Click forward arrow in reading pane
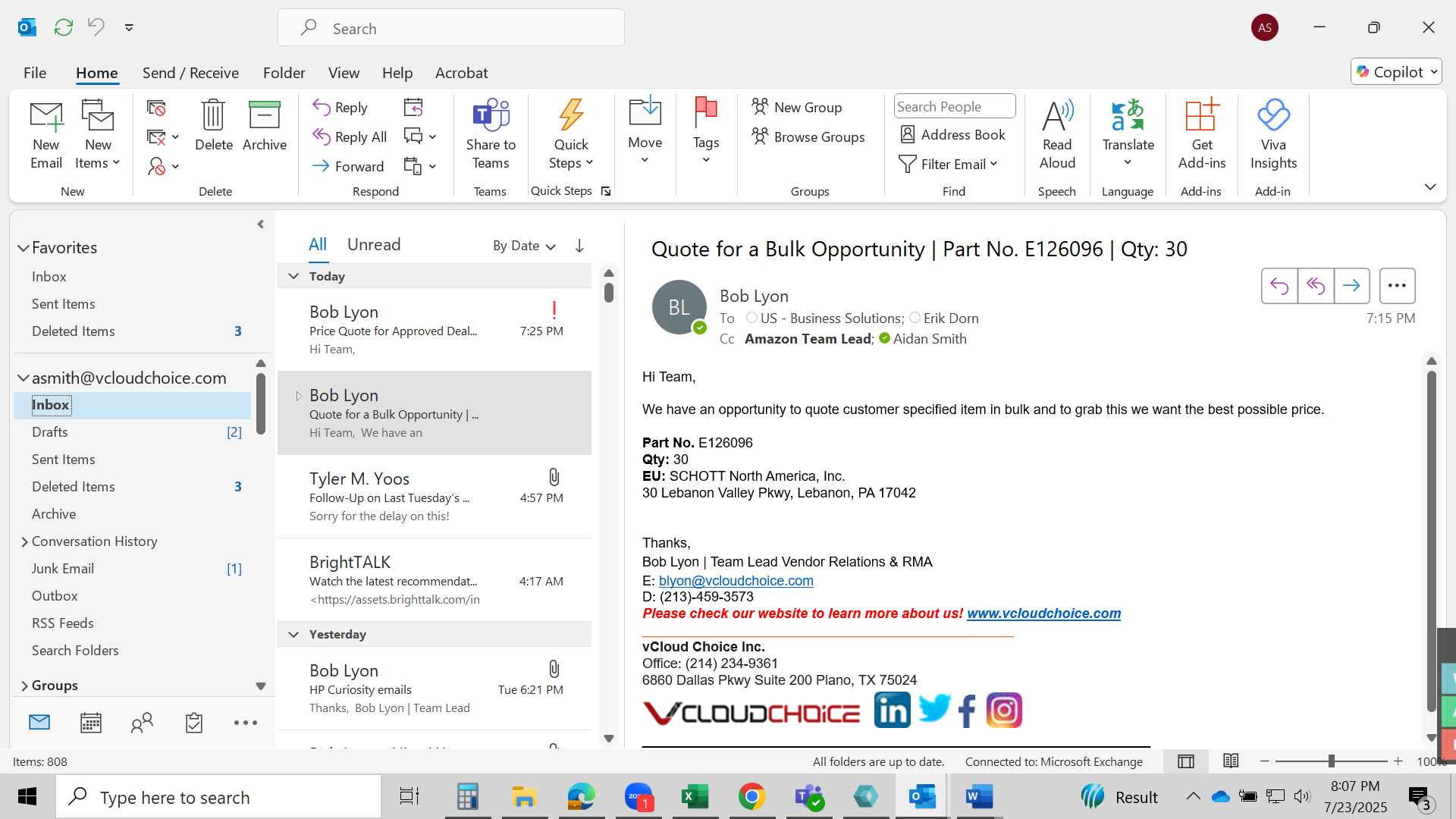 [x=1351, y=286]
